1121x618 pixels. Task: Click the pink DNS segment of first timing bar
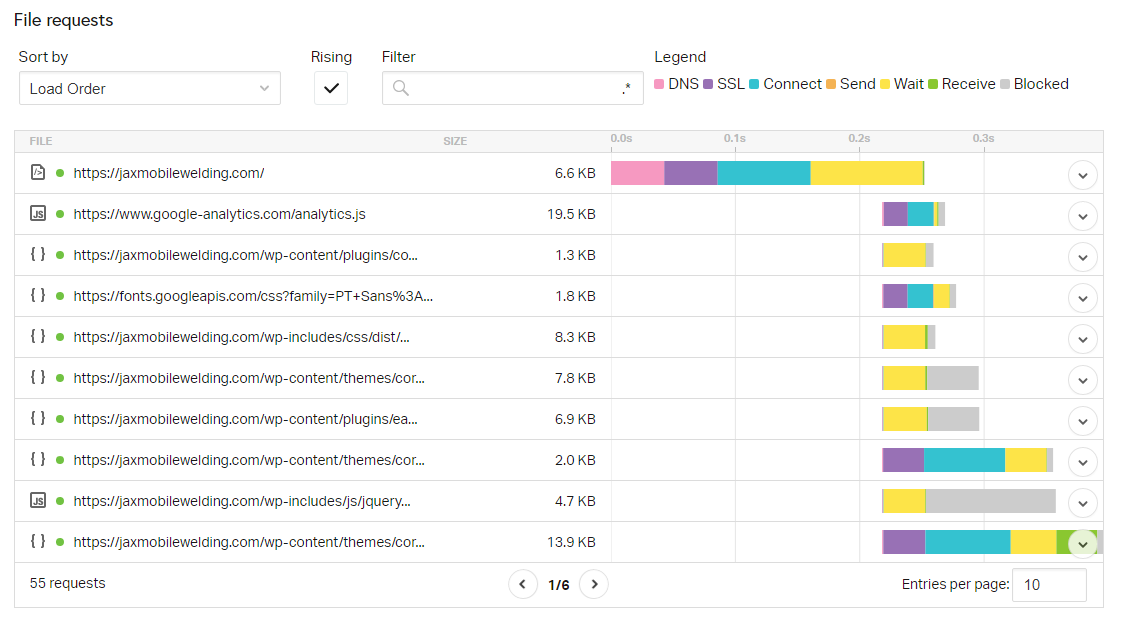pyautogui.click(x=638, y=173)
